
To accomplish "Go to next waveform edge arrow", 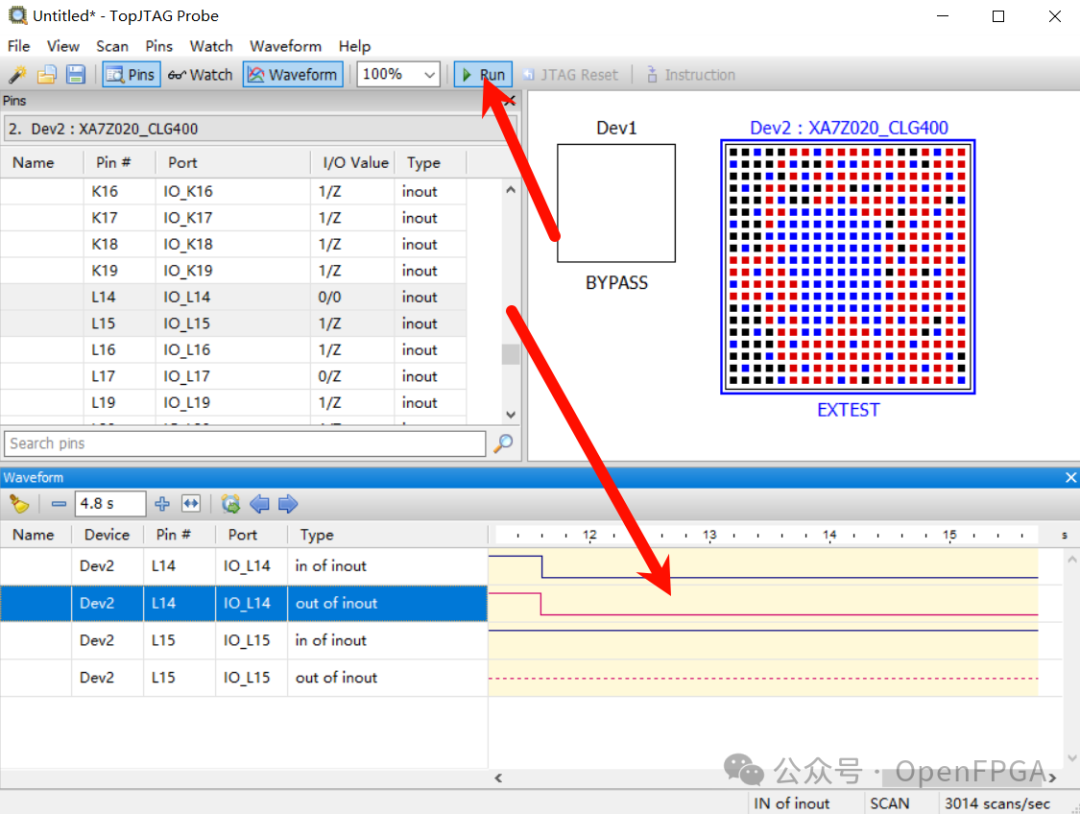I will tap(288, 504).
